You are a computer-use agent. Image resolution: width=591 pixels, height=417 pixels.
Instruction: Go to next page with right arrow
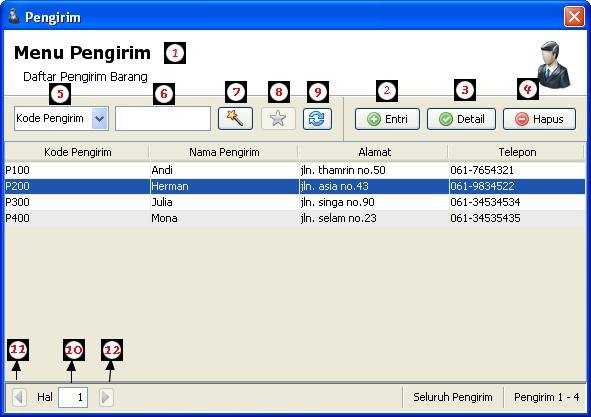coord(106,397)
